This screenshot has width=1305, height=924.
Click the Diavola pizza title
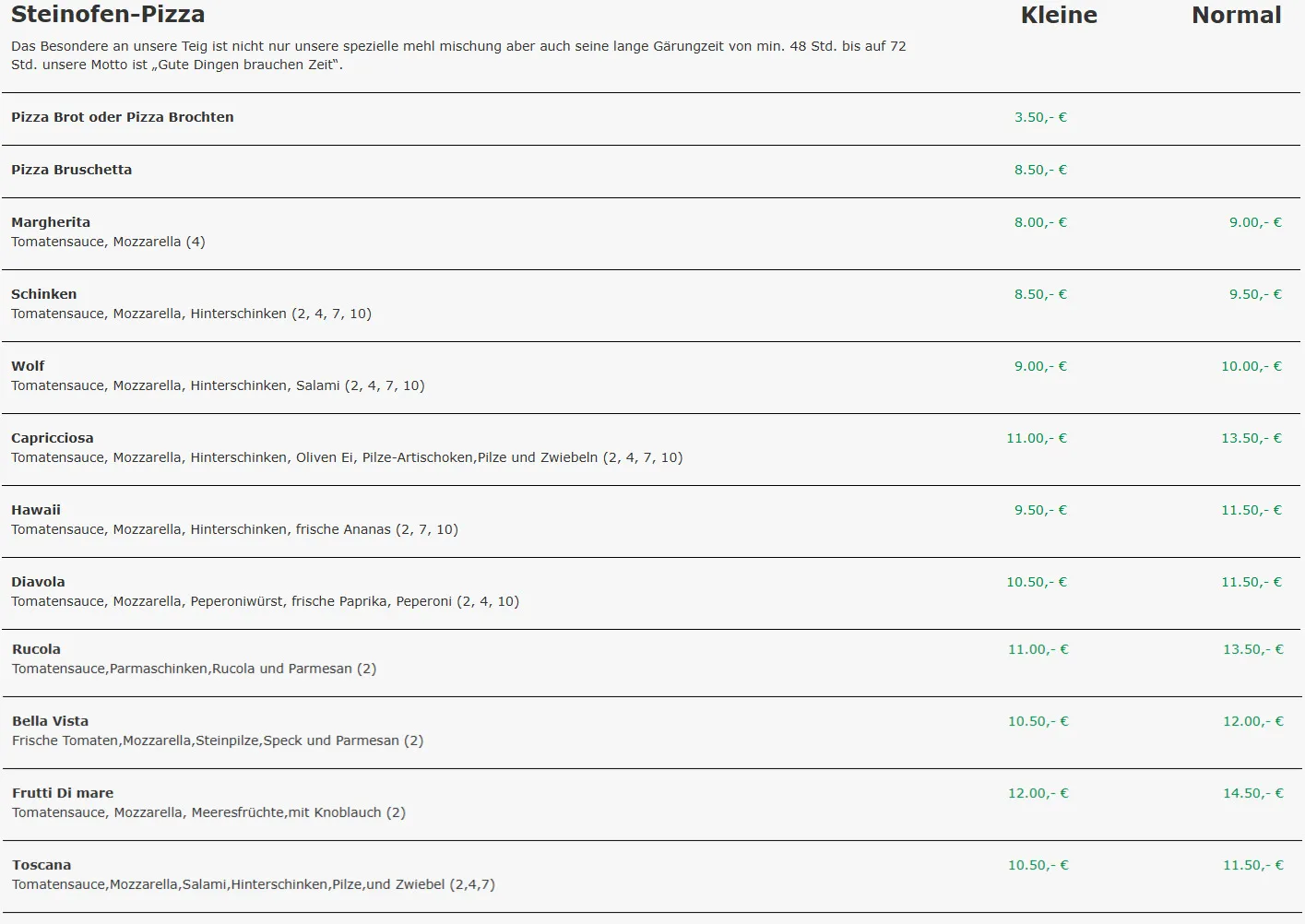pos(38,582)
